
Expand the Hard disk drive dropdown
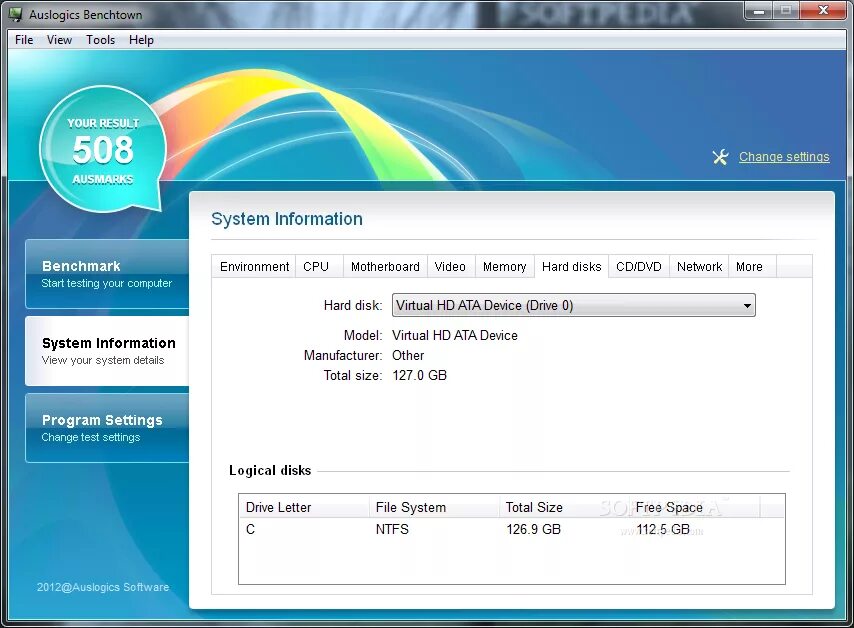[x=574, y=306]
